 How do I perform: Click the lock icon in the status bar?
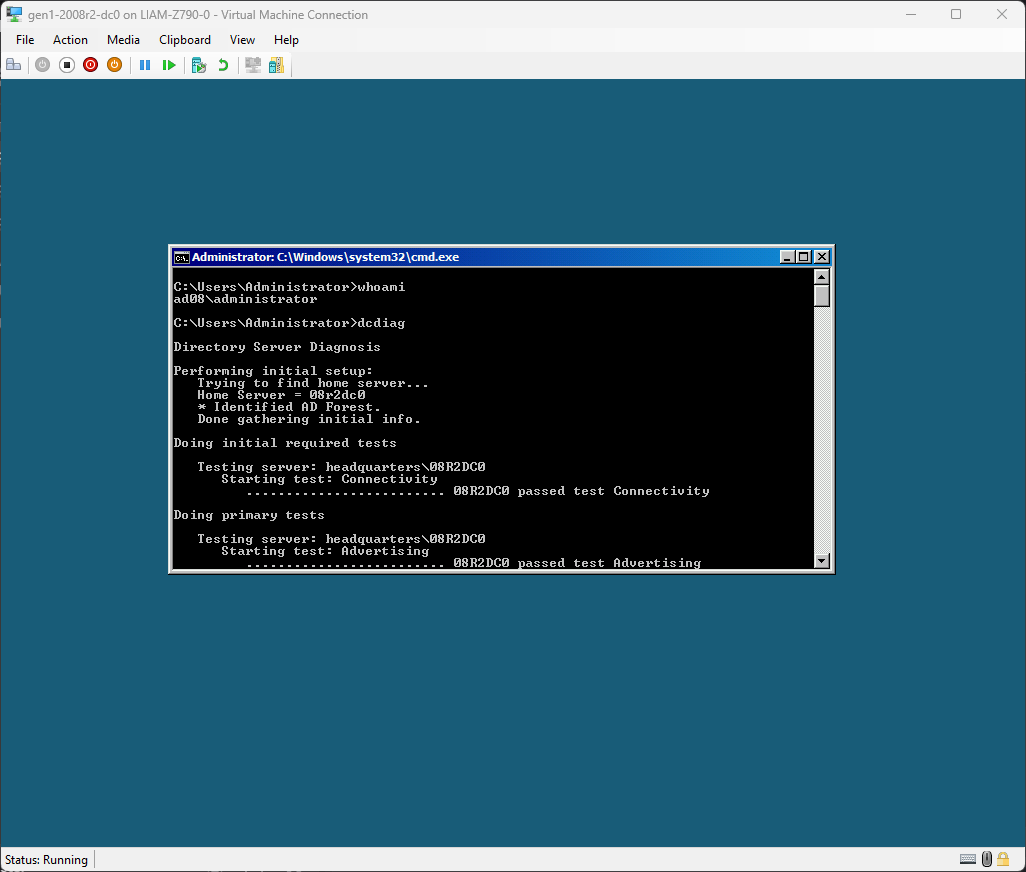tap(1002, 859)
